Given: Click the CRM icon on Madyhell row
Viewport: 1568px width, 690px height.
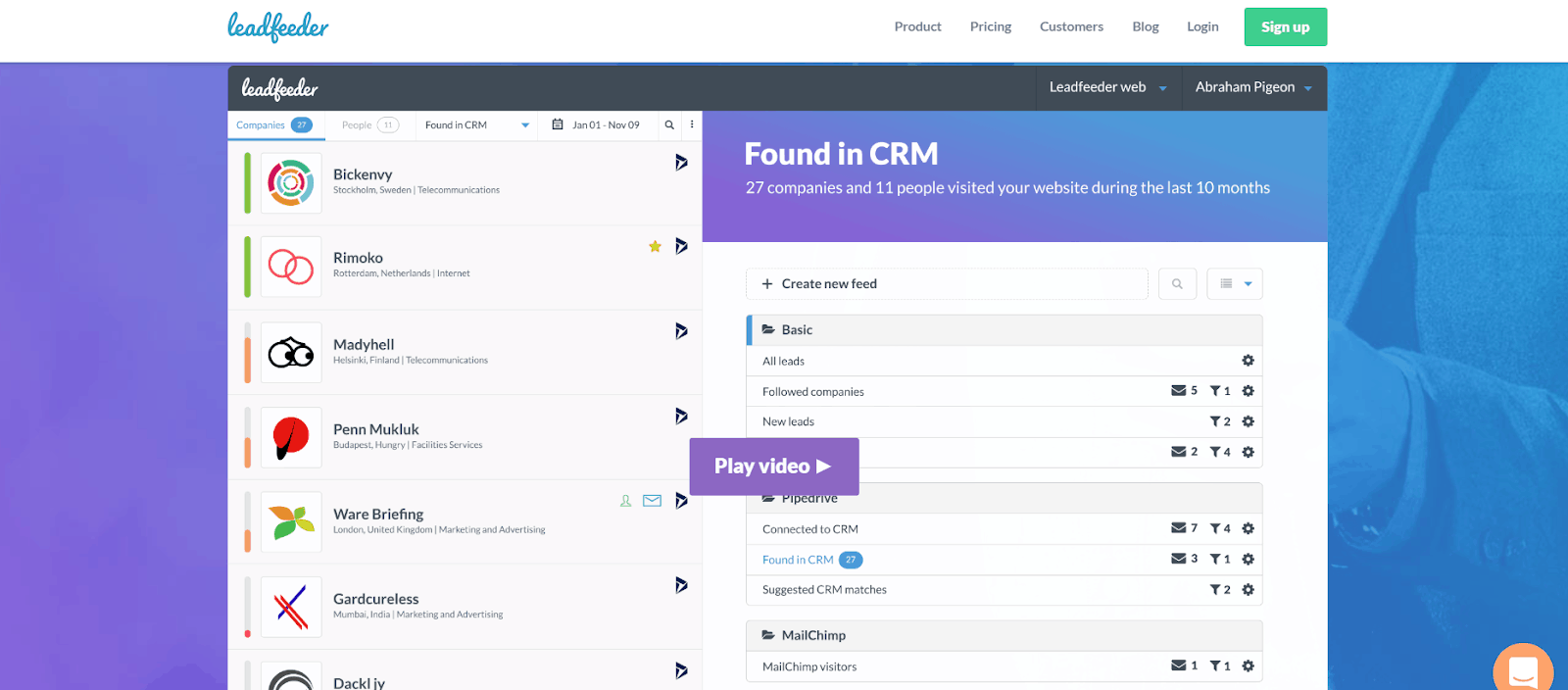Looking at the screenshot, I should pyautogui.click(x=681, y=331).
